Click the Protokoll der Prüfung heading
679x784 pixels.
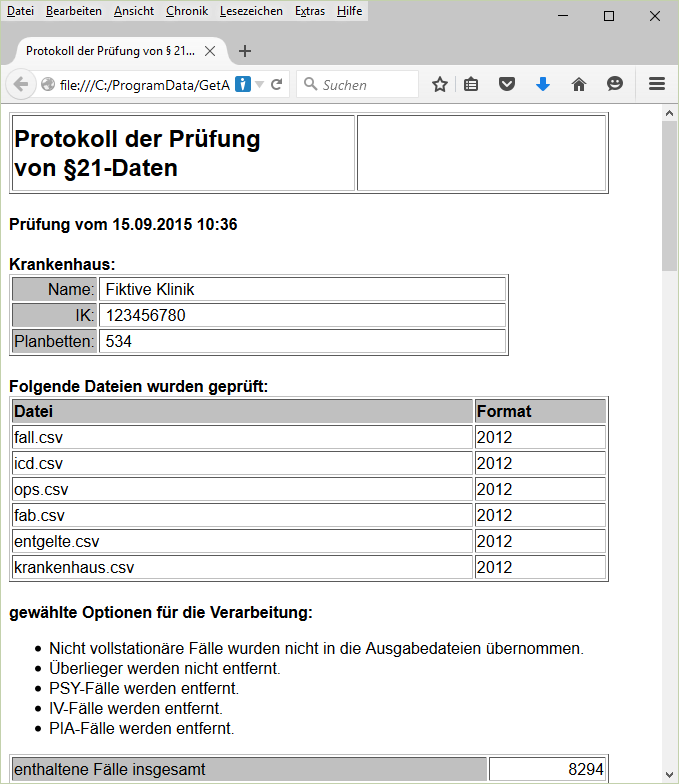137,153
